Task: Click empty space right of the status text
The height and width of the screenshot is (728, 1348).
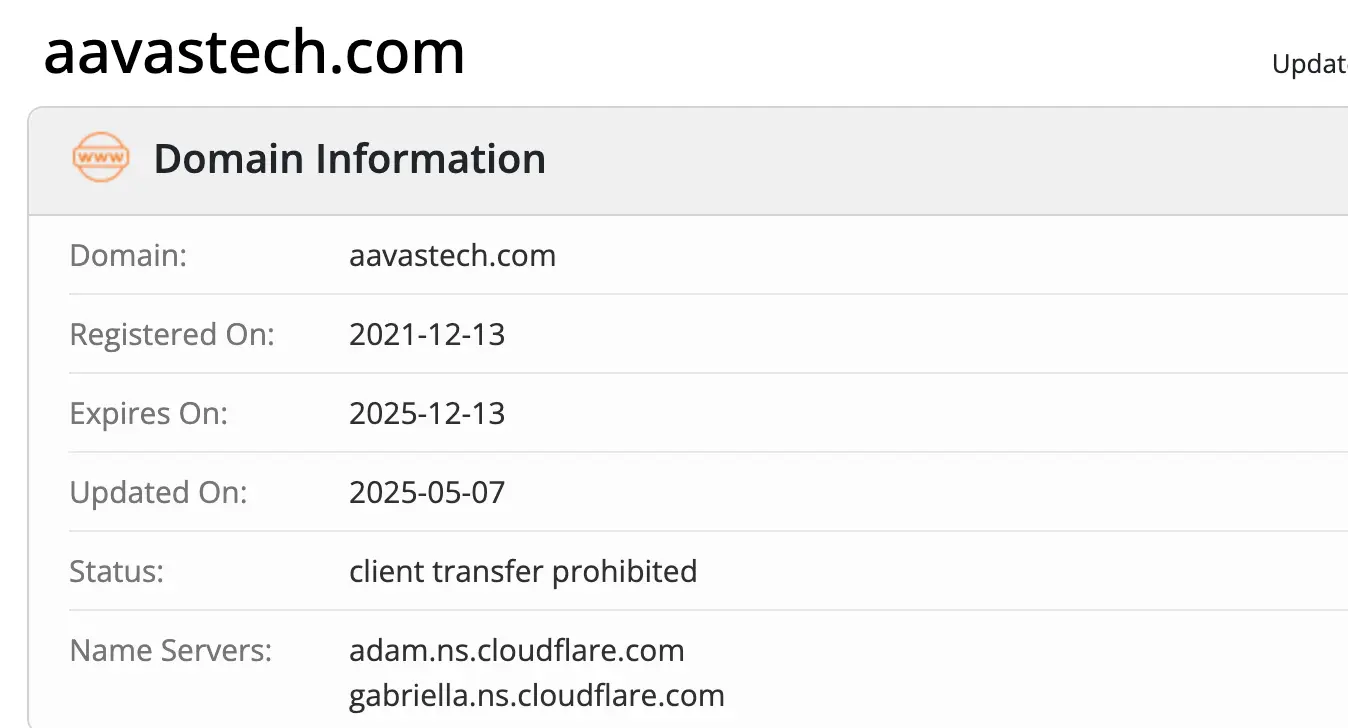Action: (x=1000, y=571)
